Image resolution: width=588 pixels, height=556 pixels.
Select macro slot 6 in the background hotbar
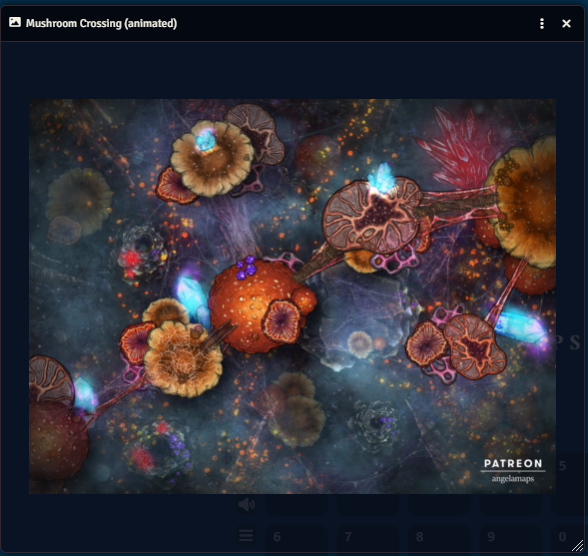(x=296, y=540)
